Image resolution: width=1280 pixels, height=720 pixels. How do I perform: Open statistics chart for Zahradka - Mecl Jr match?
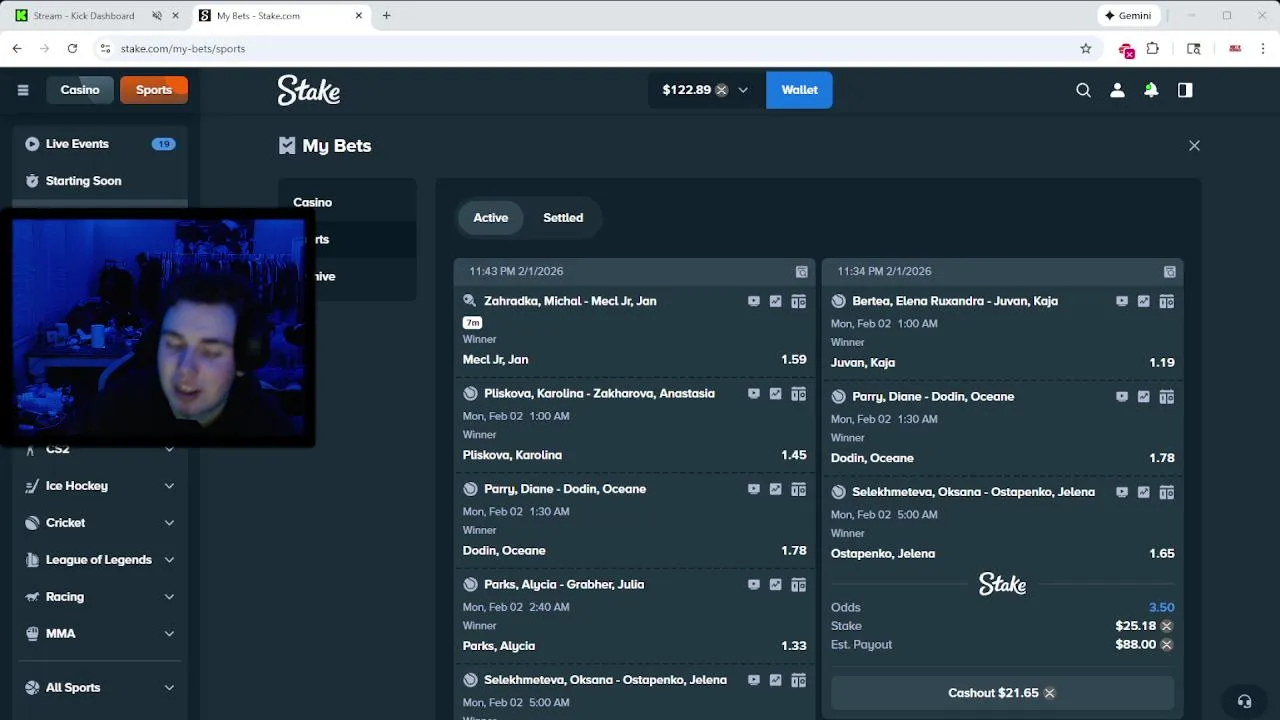point(775,301)
